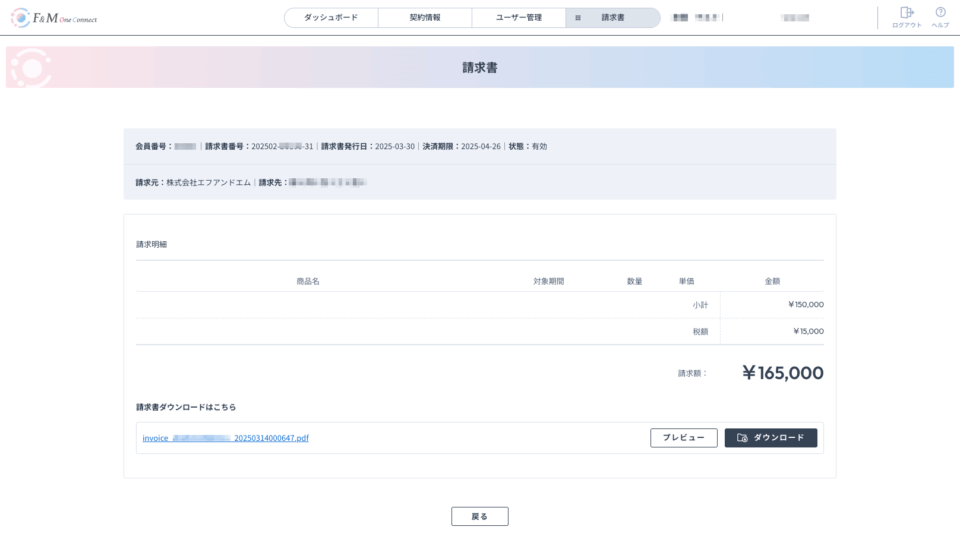The height and width of the screenshot is (555, 960).
Task: Click the logout door icon
Action: pyautogui.click(x=906, y=13)
